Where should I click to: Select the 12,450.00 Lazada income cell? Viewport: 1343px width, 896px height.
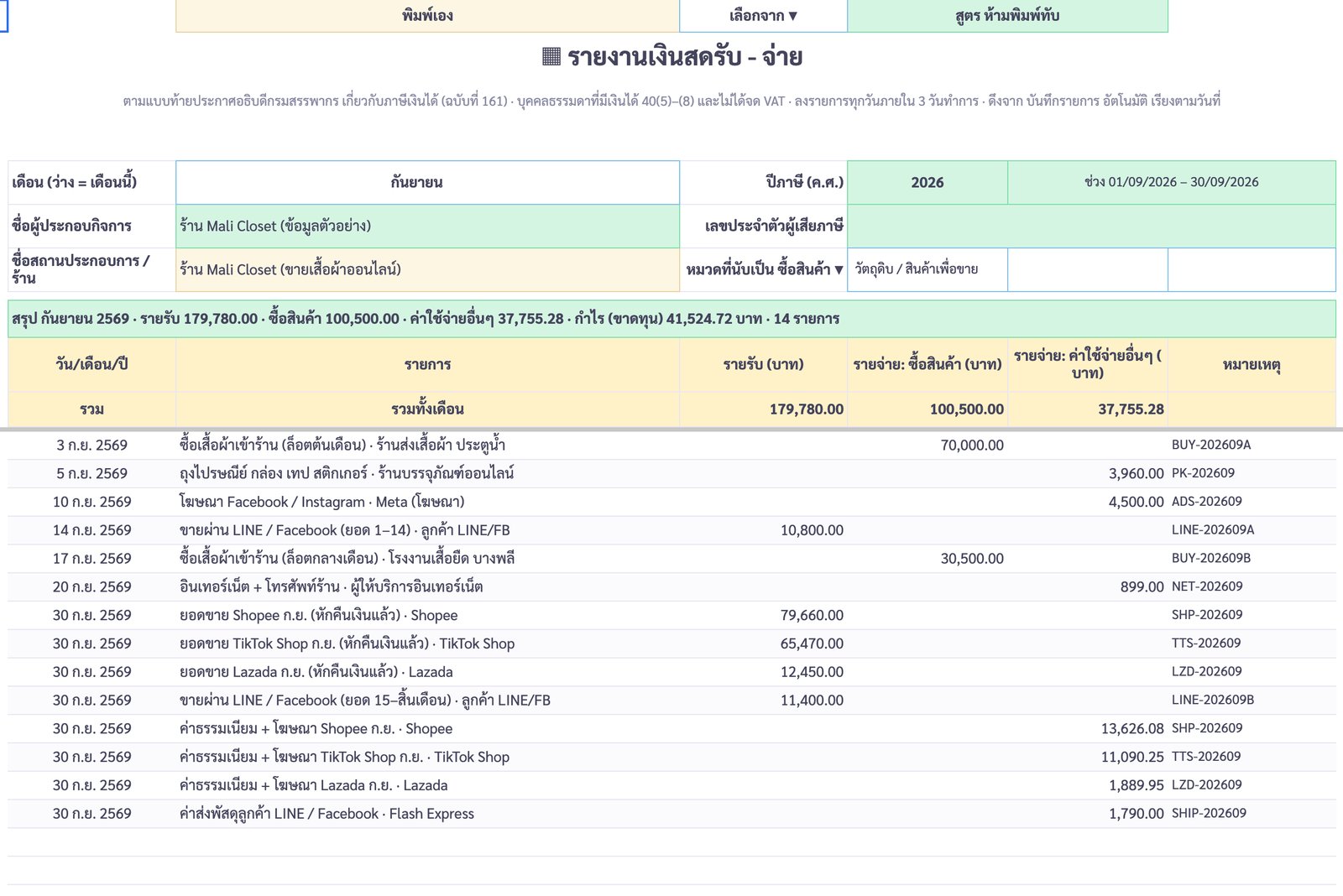(764, 672)
